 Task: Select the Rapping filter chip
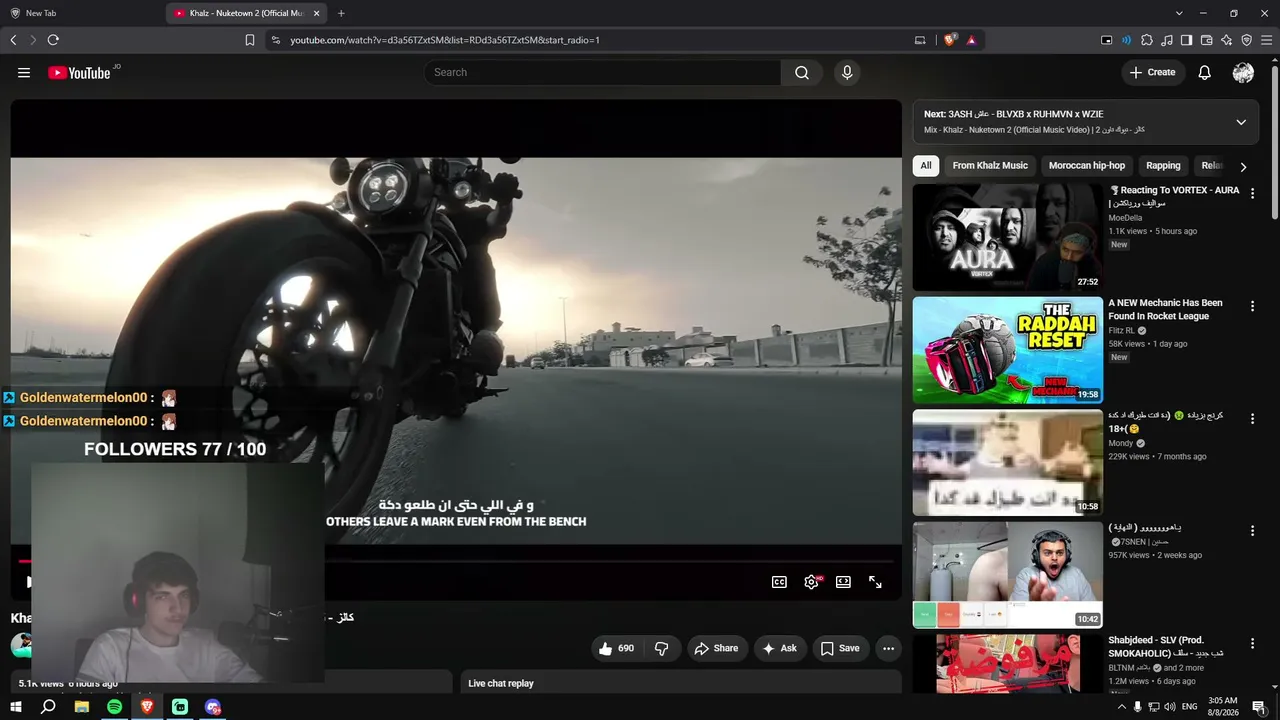pyautogui.click(x=1163, y=166)
